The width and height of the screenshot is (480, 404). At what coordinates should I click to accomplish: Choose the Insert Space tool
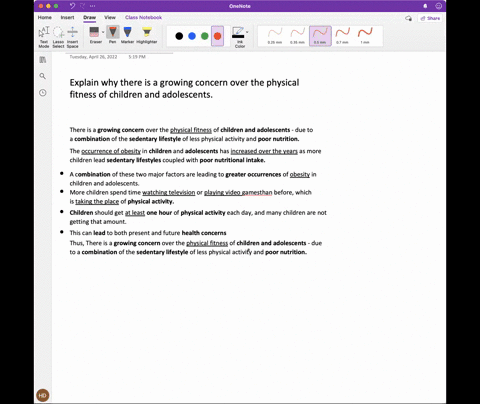[x=72, y=37]
